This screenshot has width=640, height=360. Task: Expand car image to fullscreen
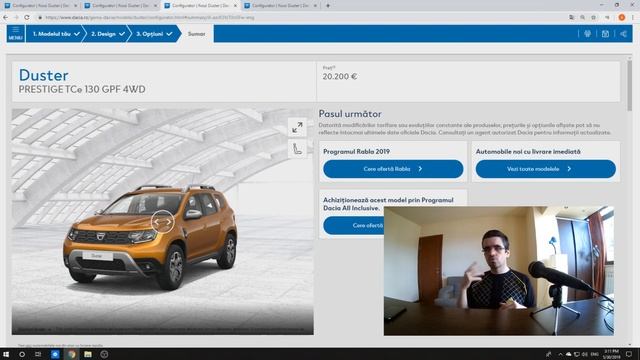point(297,127)
